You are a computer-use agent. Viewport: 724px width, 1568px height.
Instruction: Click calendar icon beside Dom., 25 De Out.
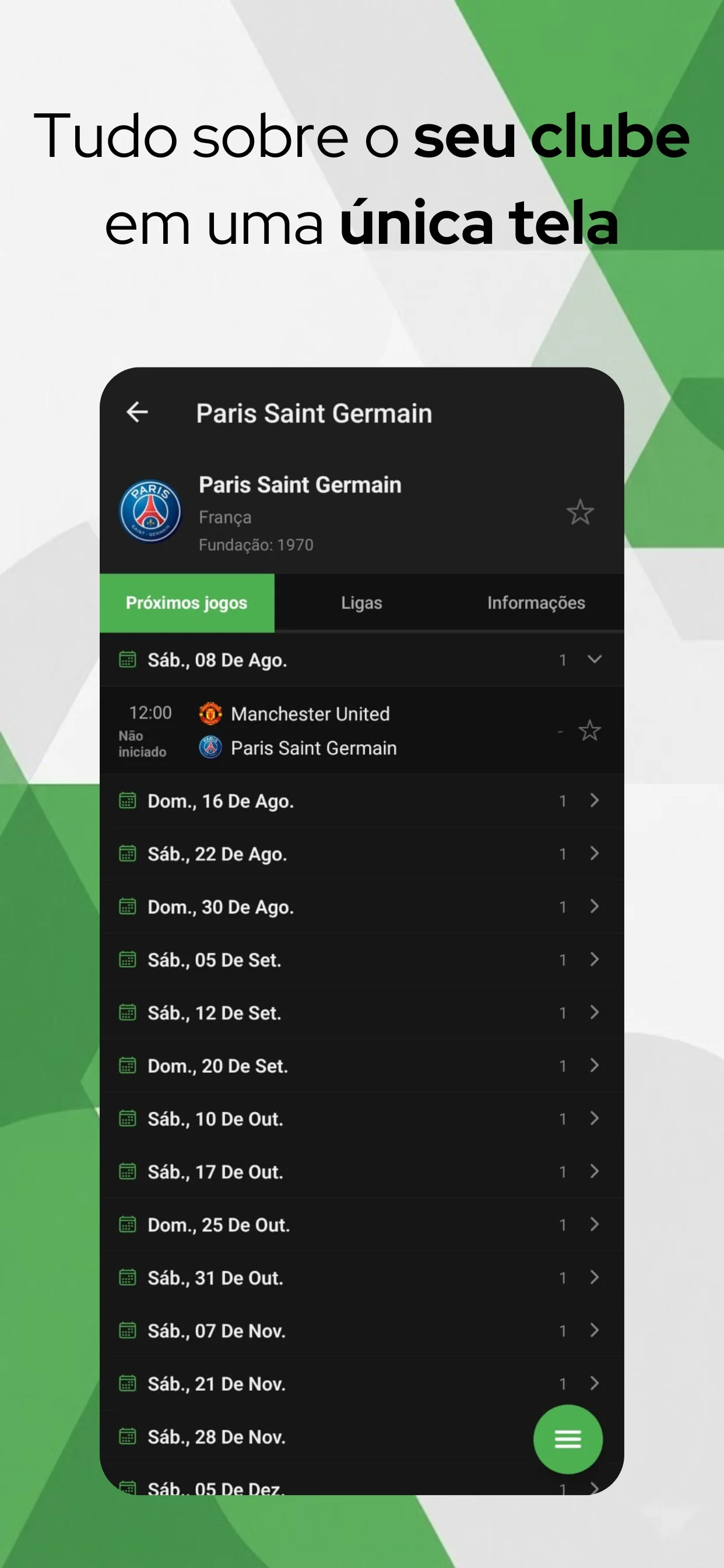tap(127, 1224)
